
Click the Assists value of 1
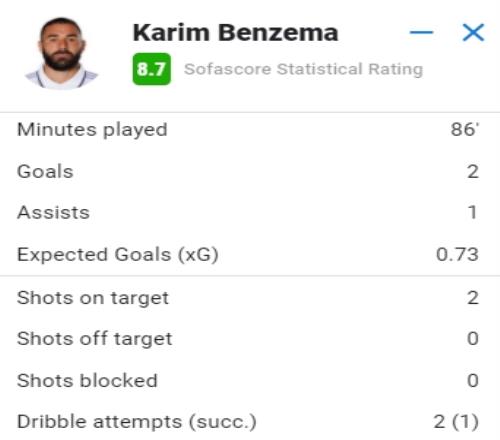(x=473, y=212)
